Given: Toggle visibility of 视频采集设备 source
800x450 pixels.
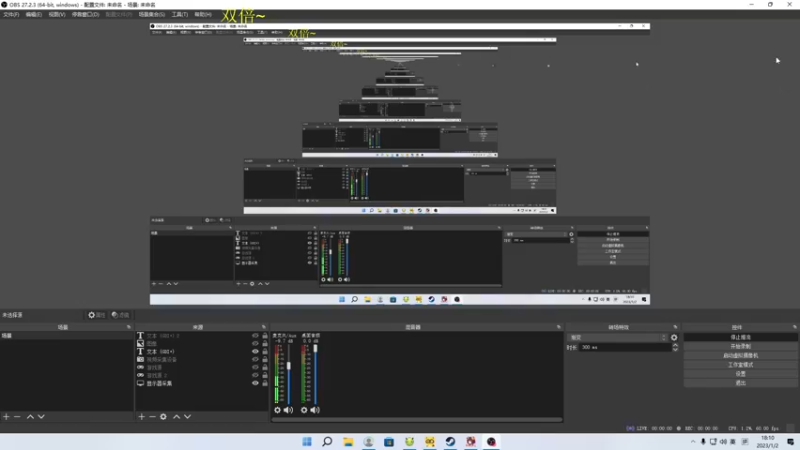Looking at the screenshot, I should (255, 360).
